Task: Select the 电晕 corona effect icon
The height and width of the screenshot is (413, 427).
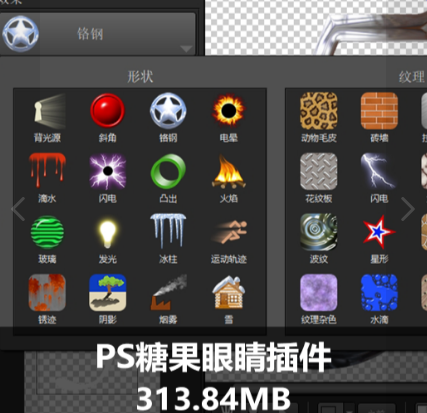Action: tap(229, 111)
